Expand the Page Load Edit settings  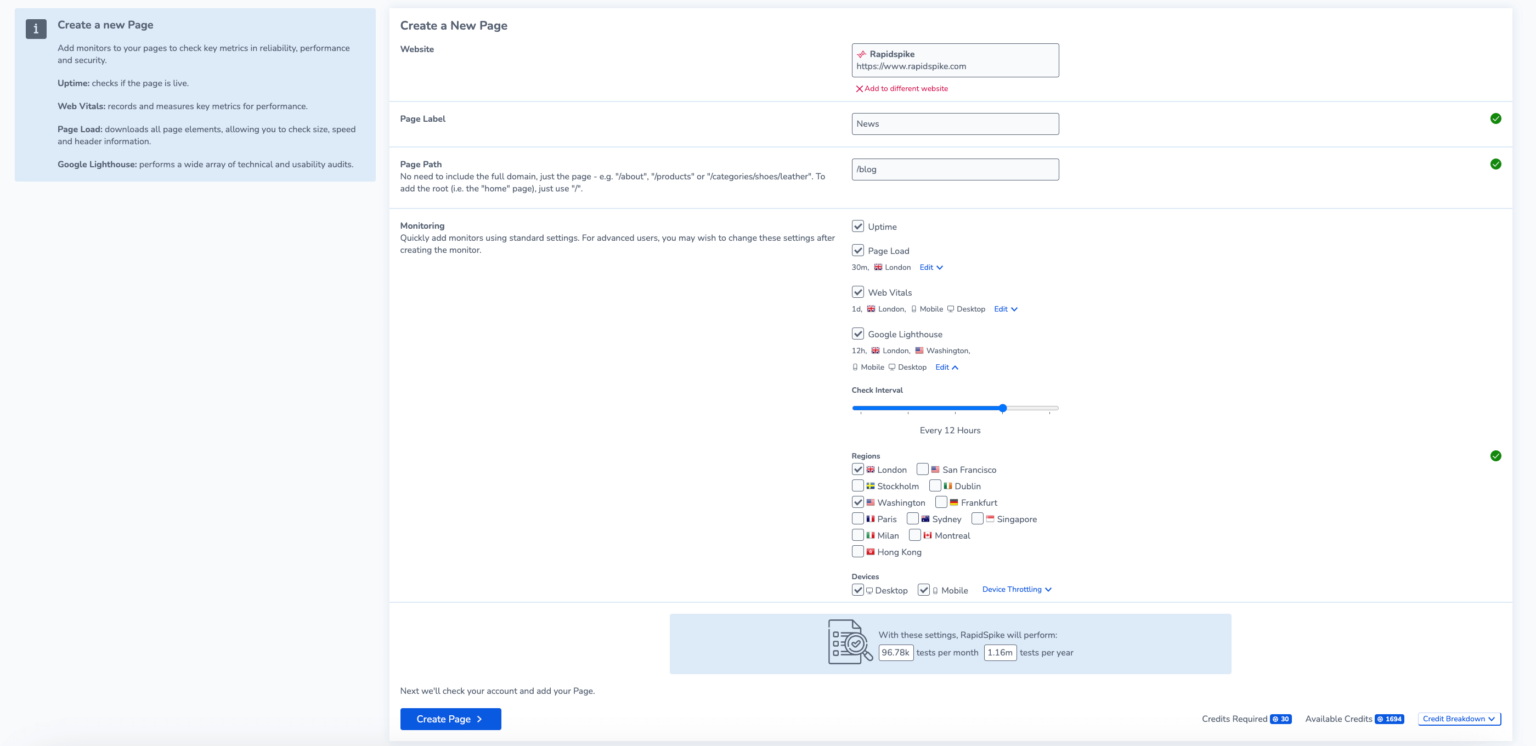pos(931,268)
